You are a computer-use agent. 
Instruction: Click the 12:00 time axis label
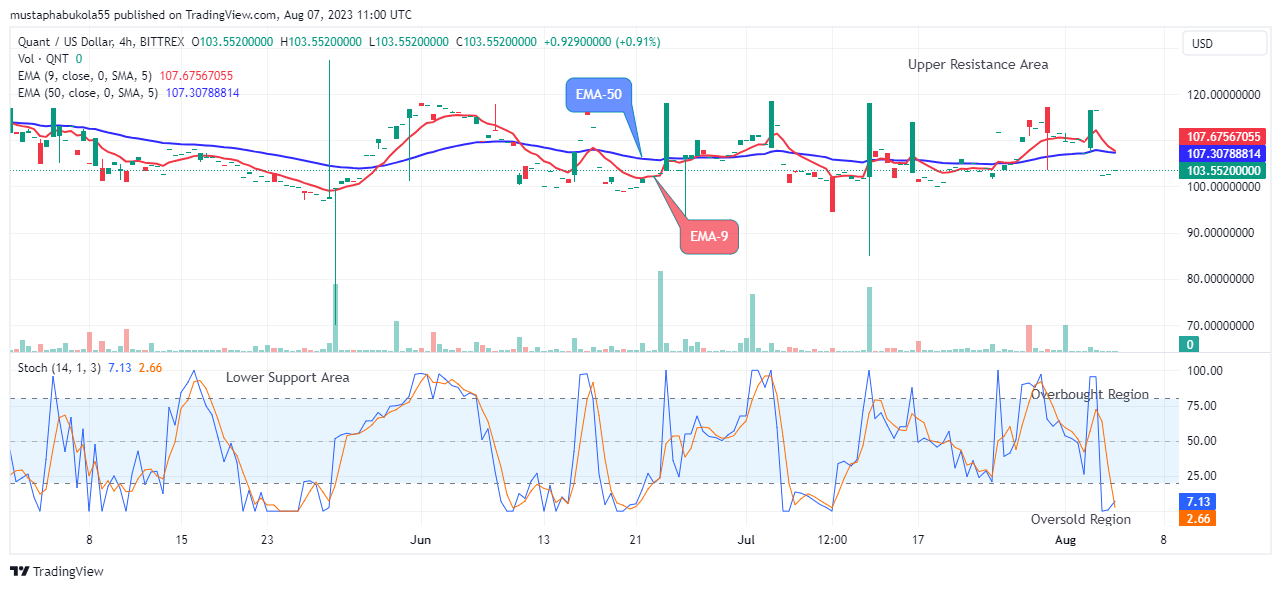click(832, 539)
